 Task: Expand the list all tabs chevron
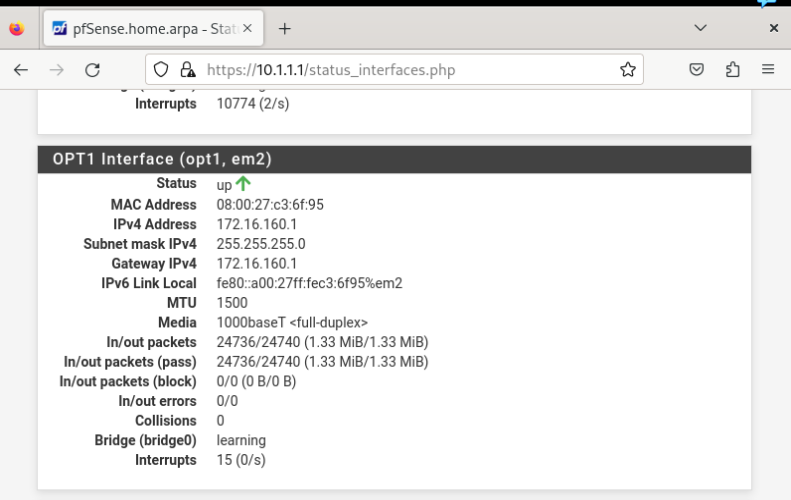pos(700,28)
